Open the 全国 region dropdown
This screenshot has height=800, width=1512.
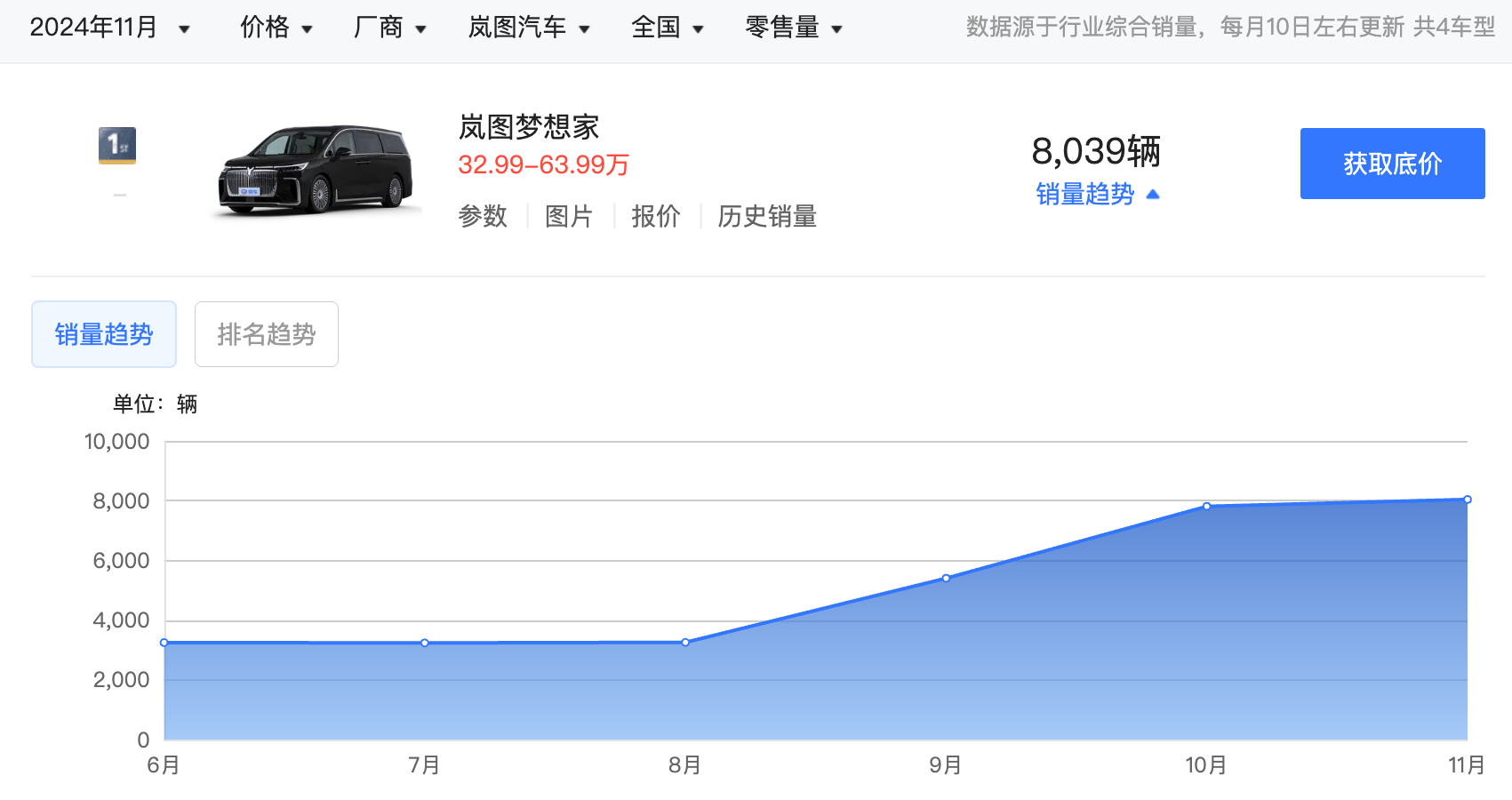[667, 28]
